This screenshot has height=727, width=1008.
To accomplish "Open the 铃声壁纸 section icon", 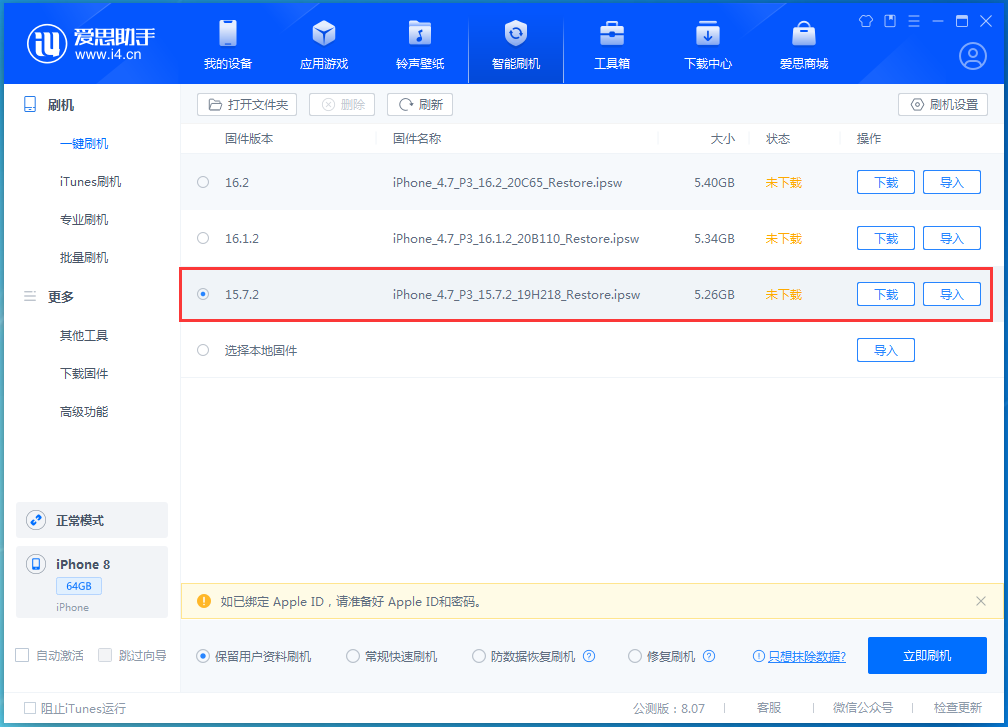I will click(420, 33).
